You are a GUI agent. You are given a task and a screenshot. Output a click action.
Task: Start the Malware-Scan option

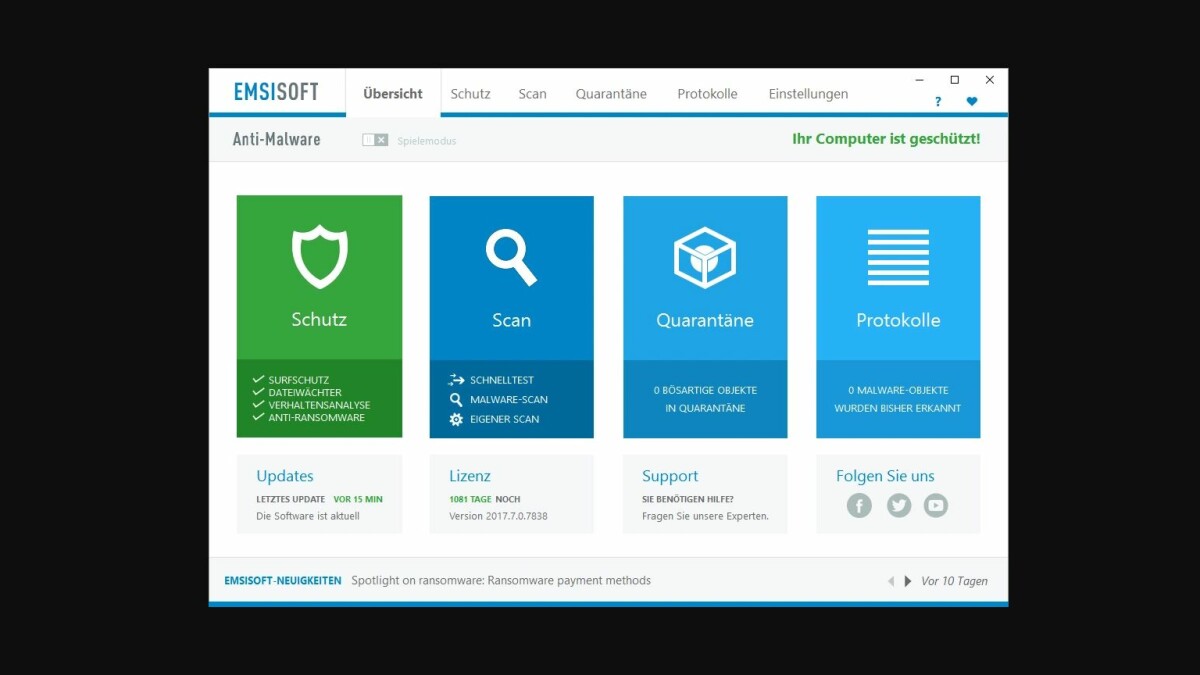point(509,399)
